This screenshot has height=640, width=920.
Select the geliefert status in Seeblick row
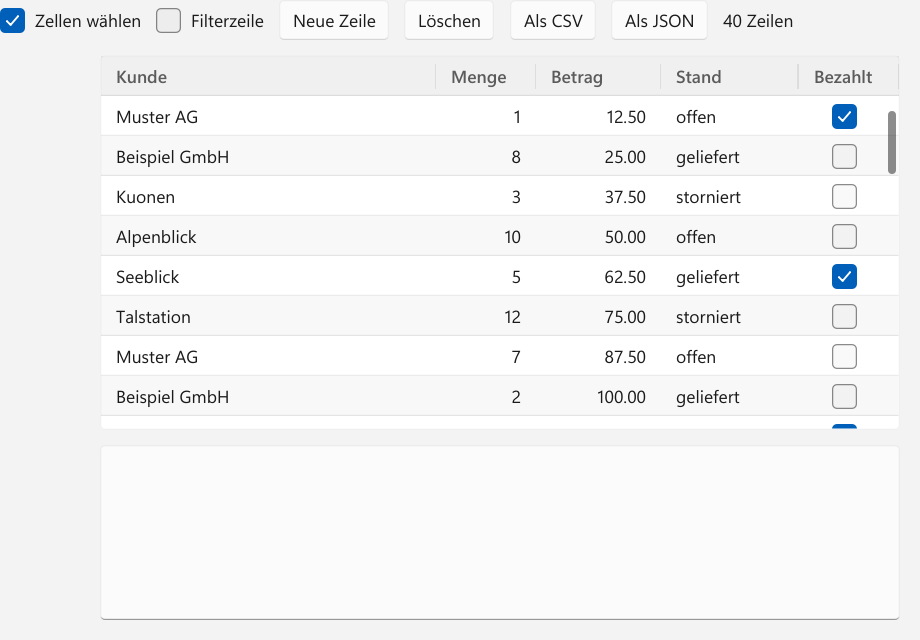[729, 276]
